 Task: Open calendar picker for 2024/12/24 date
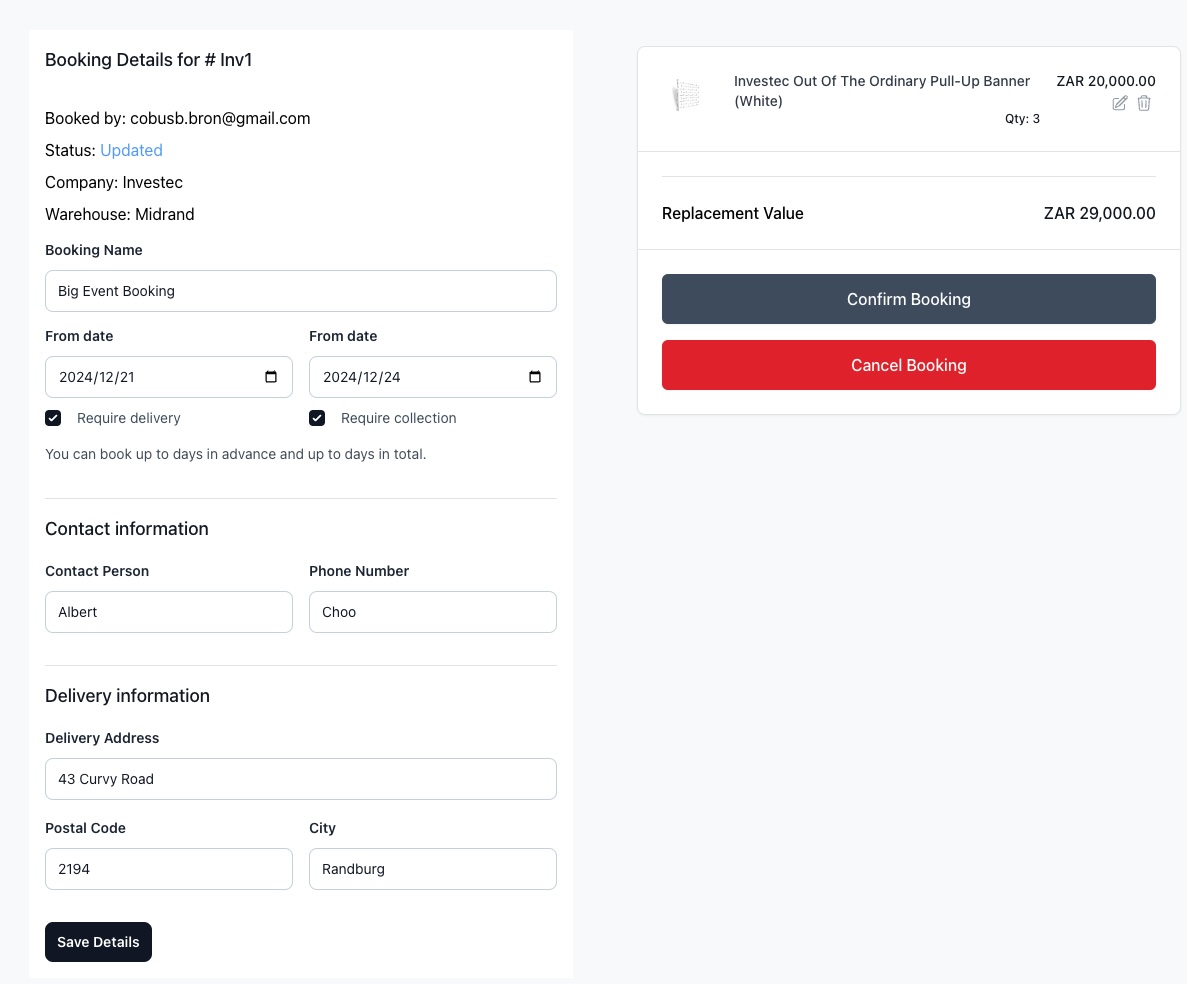tap(535, 377)
